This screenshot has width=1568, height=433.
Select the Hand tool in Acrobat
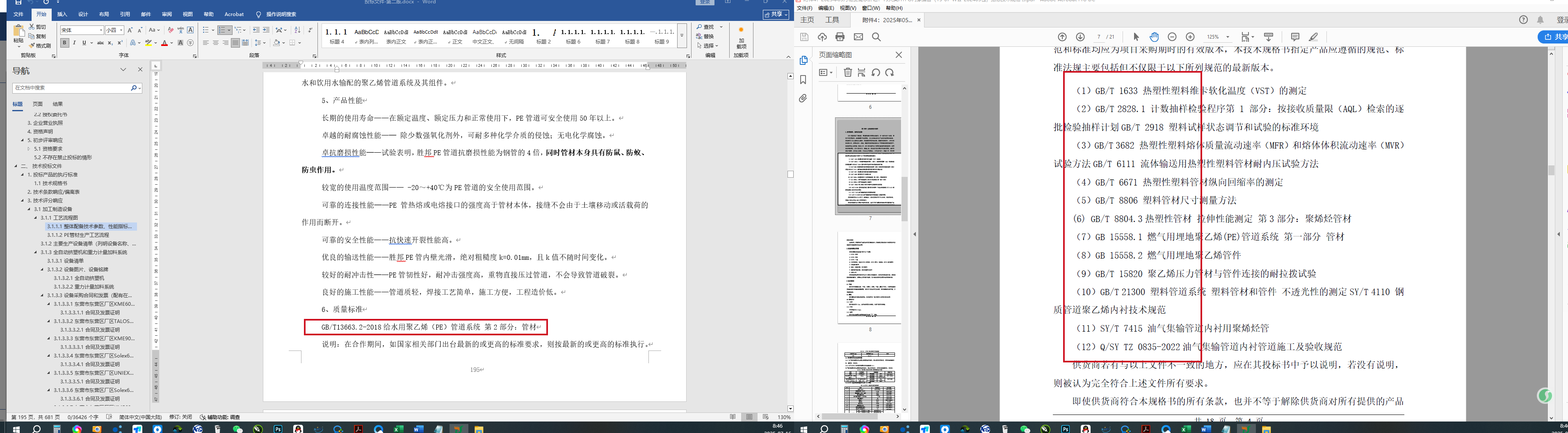[1154, 37]
